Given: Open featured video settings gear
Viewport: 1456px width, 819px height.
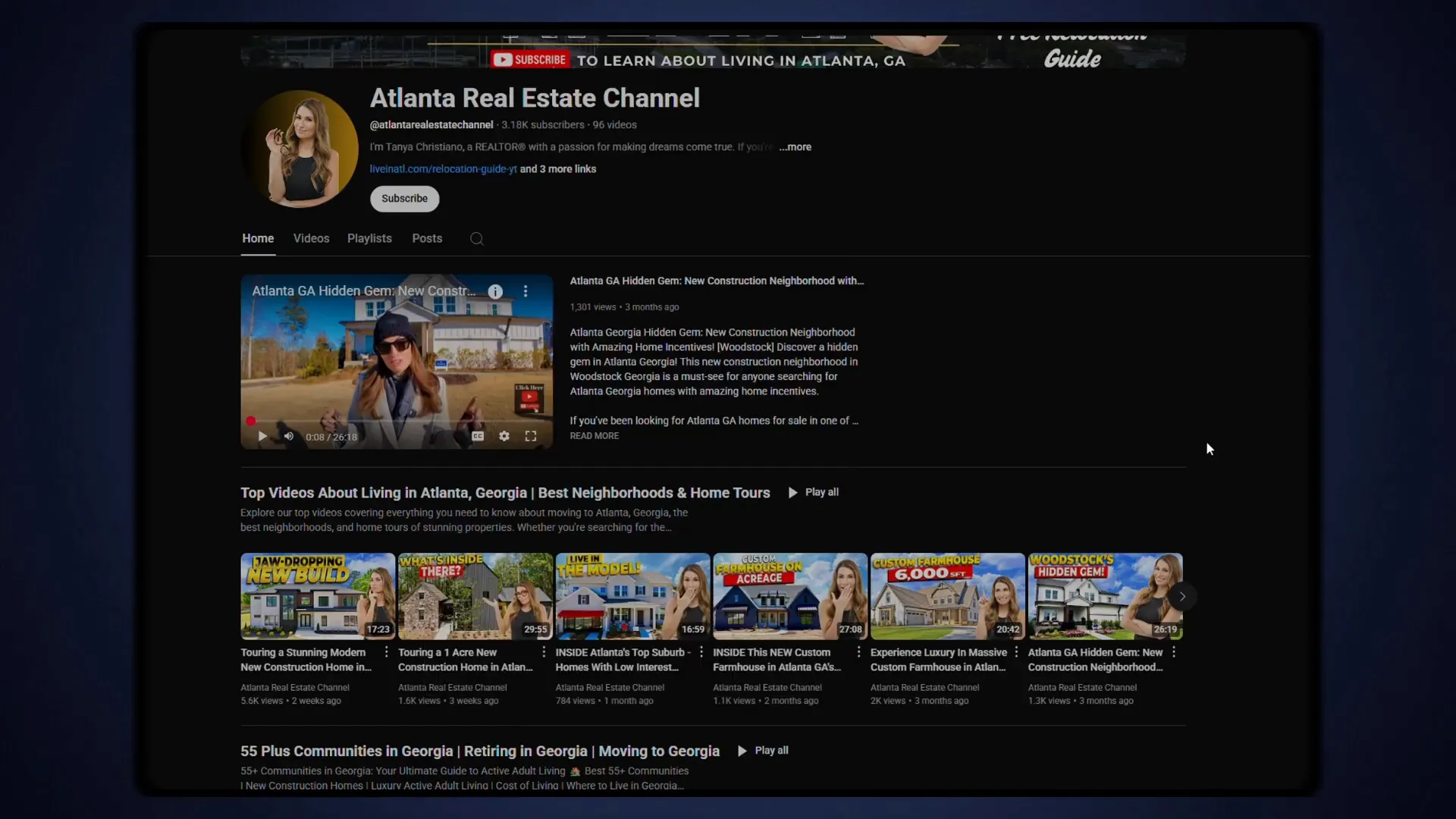Looking at the screenshot, I should coord(504,436).
